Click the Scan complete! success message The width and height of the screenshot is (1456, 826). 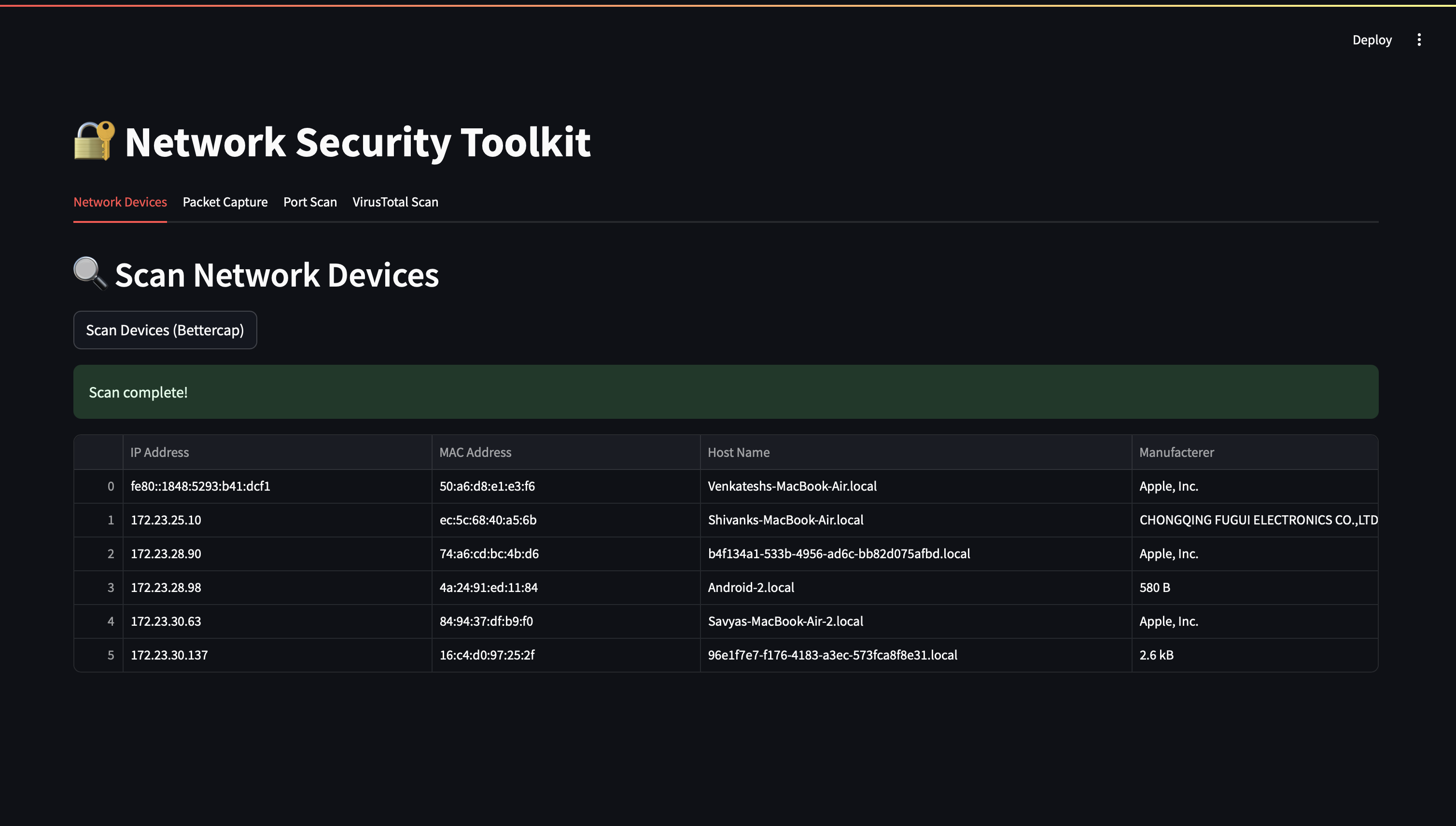point(138,392)
